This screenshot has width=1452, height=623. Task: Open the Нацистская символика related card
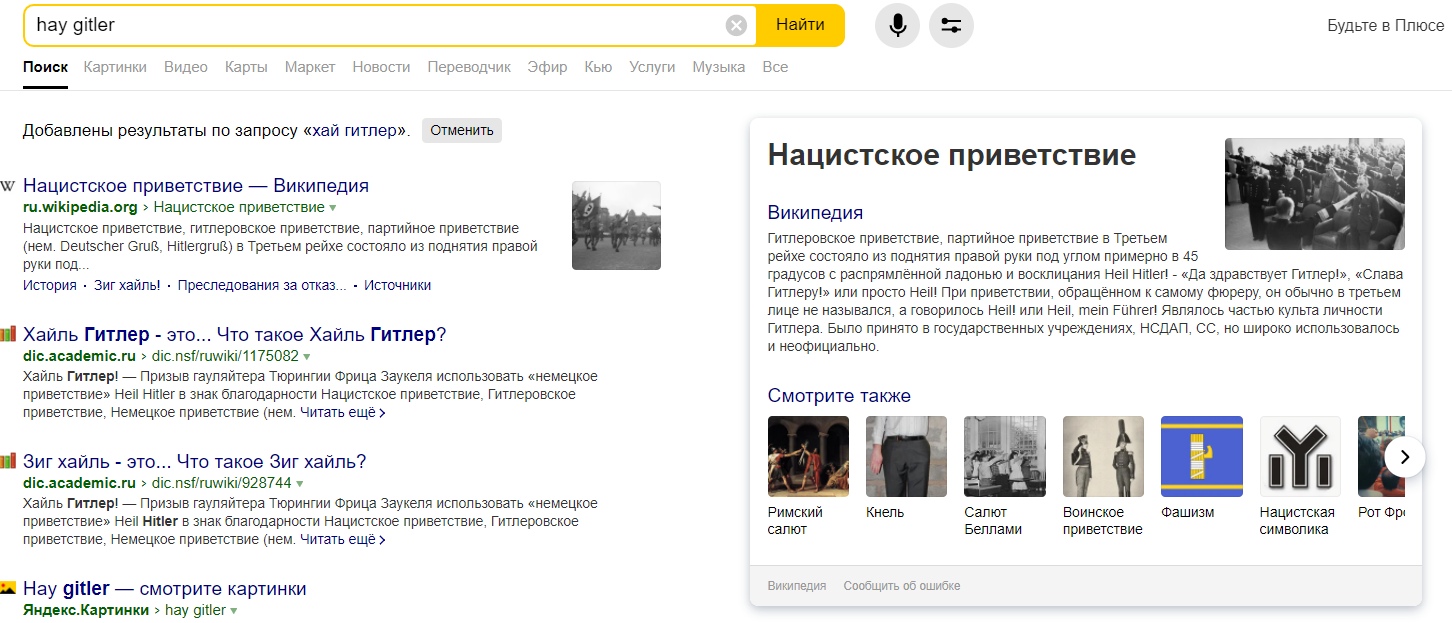point(1300,476)
